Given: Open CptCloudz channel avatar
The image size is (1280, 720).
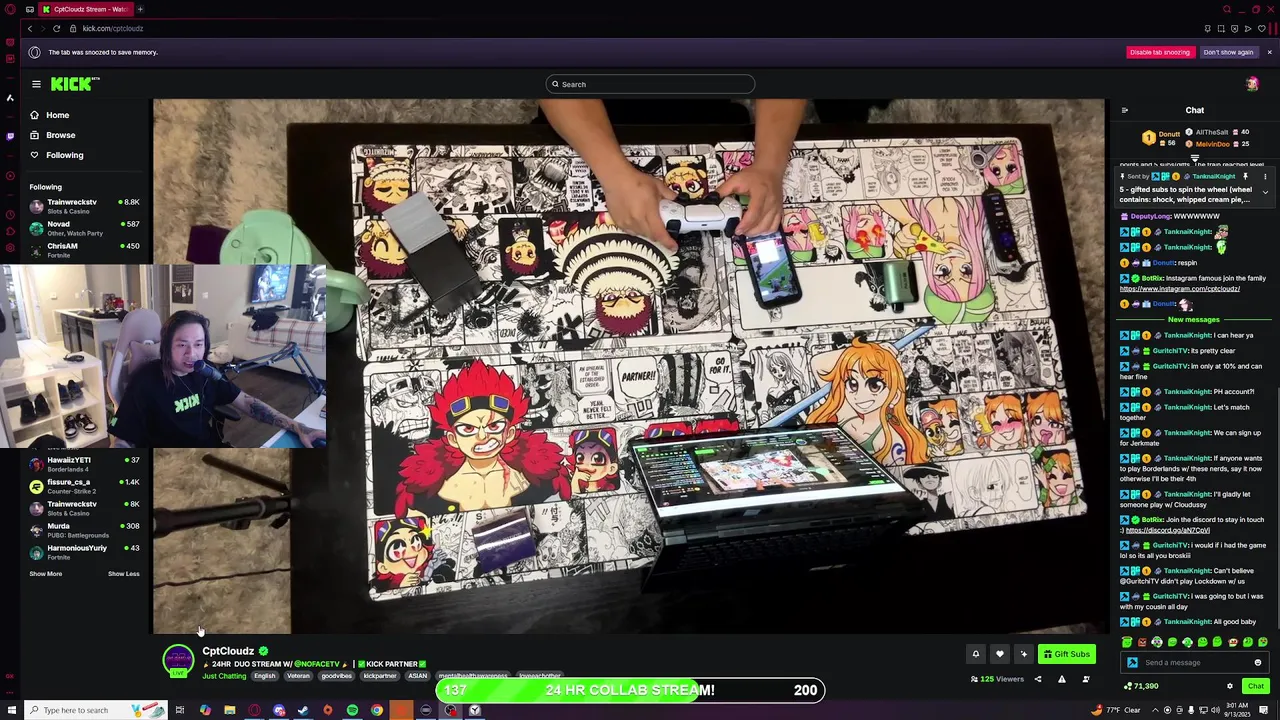Looking at the screenshot, I should coord(178,661).
